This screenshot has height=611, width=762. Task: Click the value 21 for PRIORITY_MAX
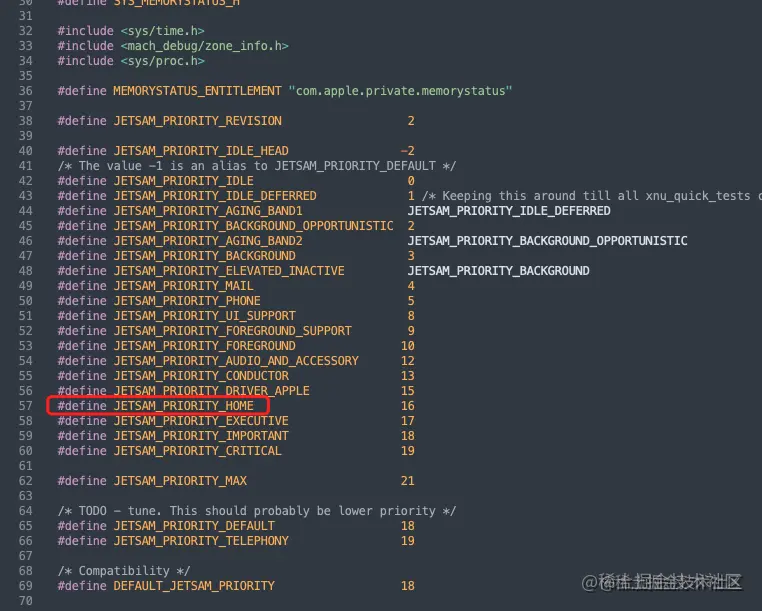point(408,481)
